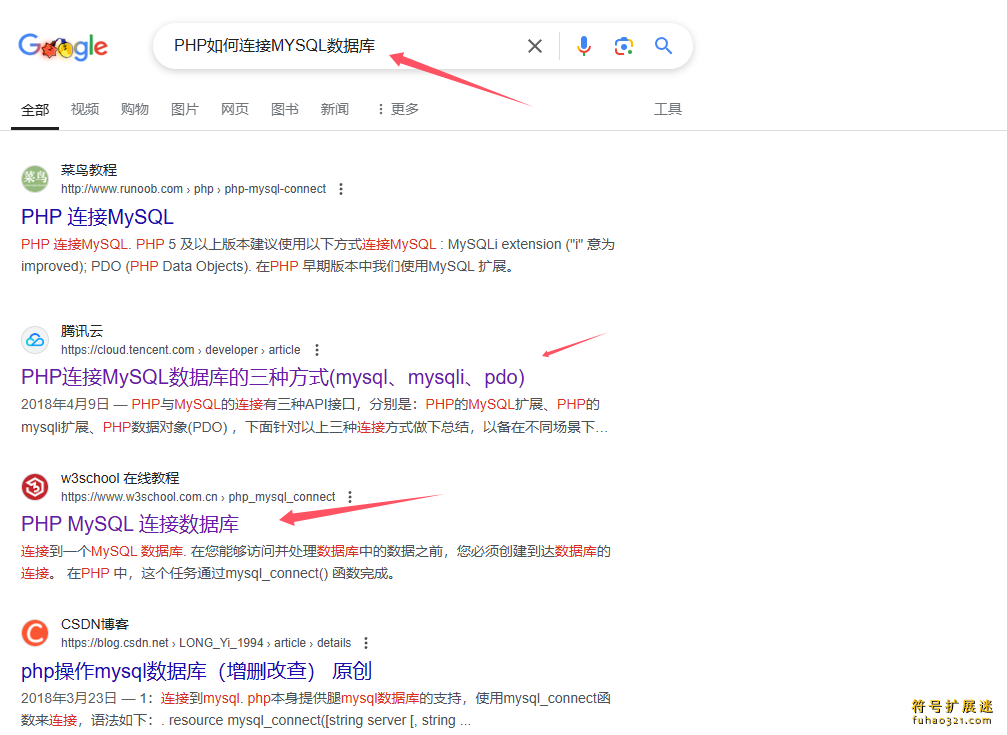Click the 菜鸟教程 site name
The height and width of the screenshot is (735, 1007).
coord(89,170)
